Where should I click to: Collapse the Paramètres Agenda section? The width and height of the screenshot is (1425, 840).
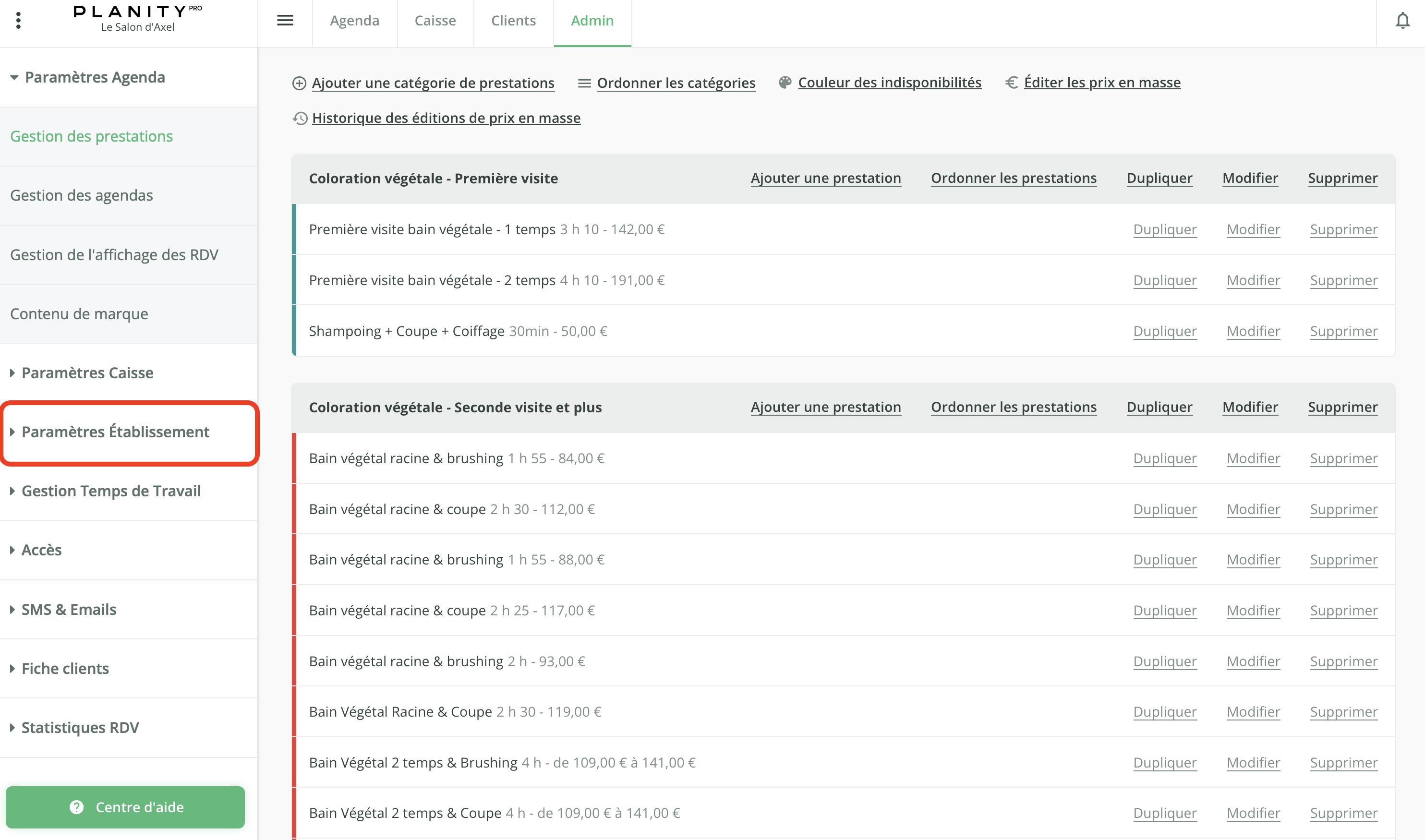[x=88, y=77]
